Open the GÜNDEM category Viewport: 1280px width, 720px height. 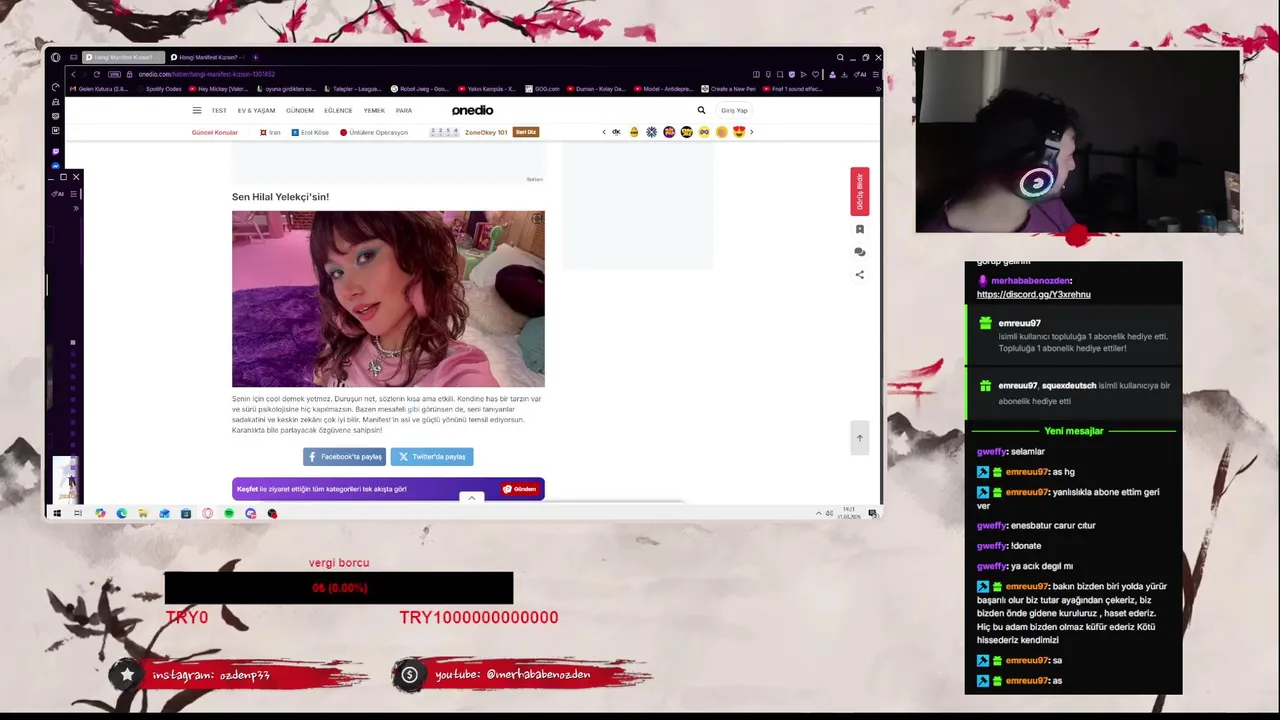(x=300, y=111)
